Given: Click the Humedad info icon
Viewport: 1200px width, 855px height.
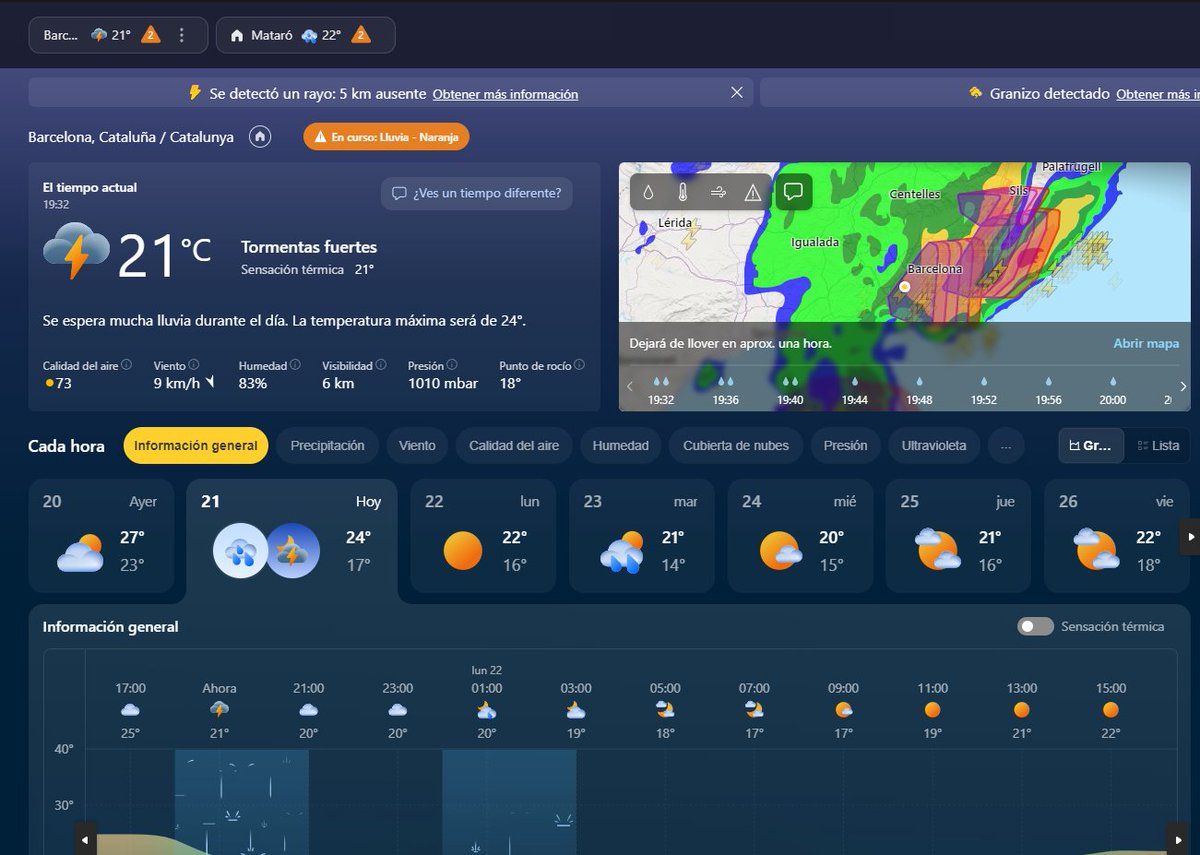Looking at the screenshot, I should tap(295, 366).
